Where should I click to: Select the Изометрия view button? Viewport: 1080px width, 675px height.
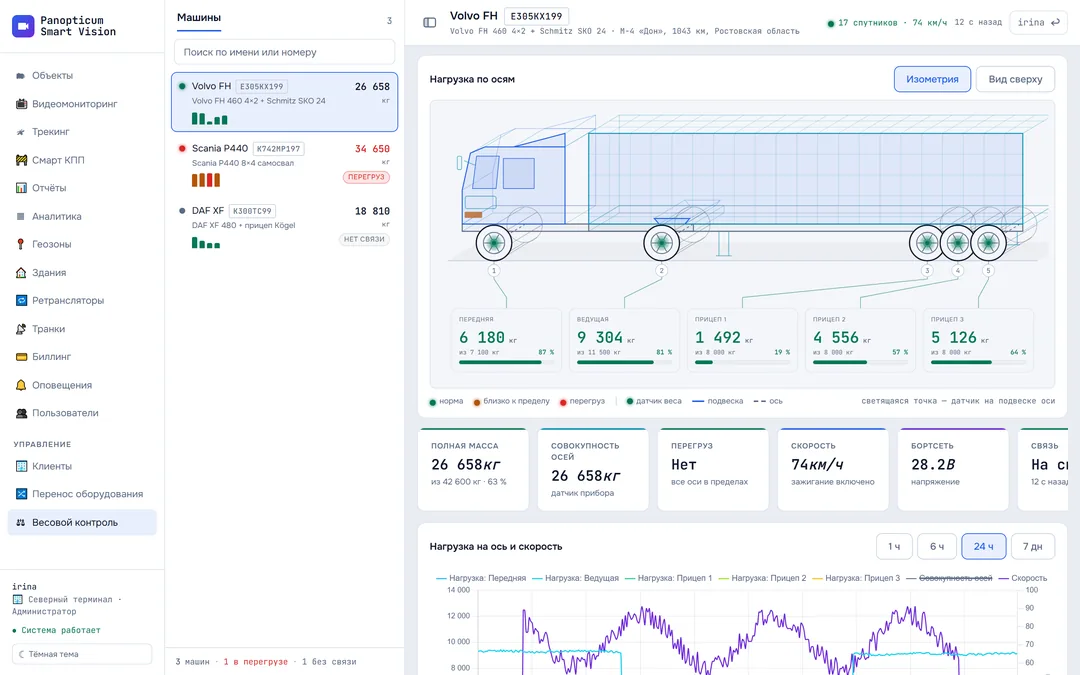point(933,79)
